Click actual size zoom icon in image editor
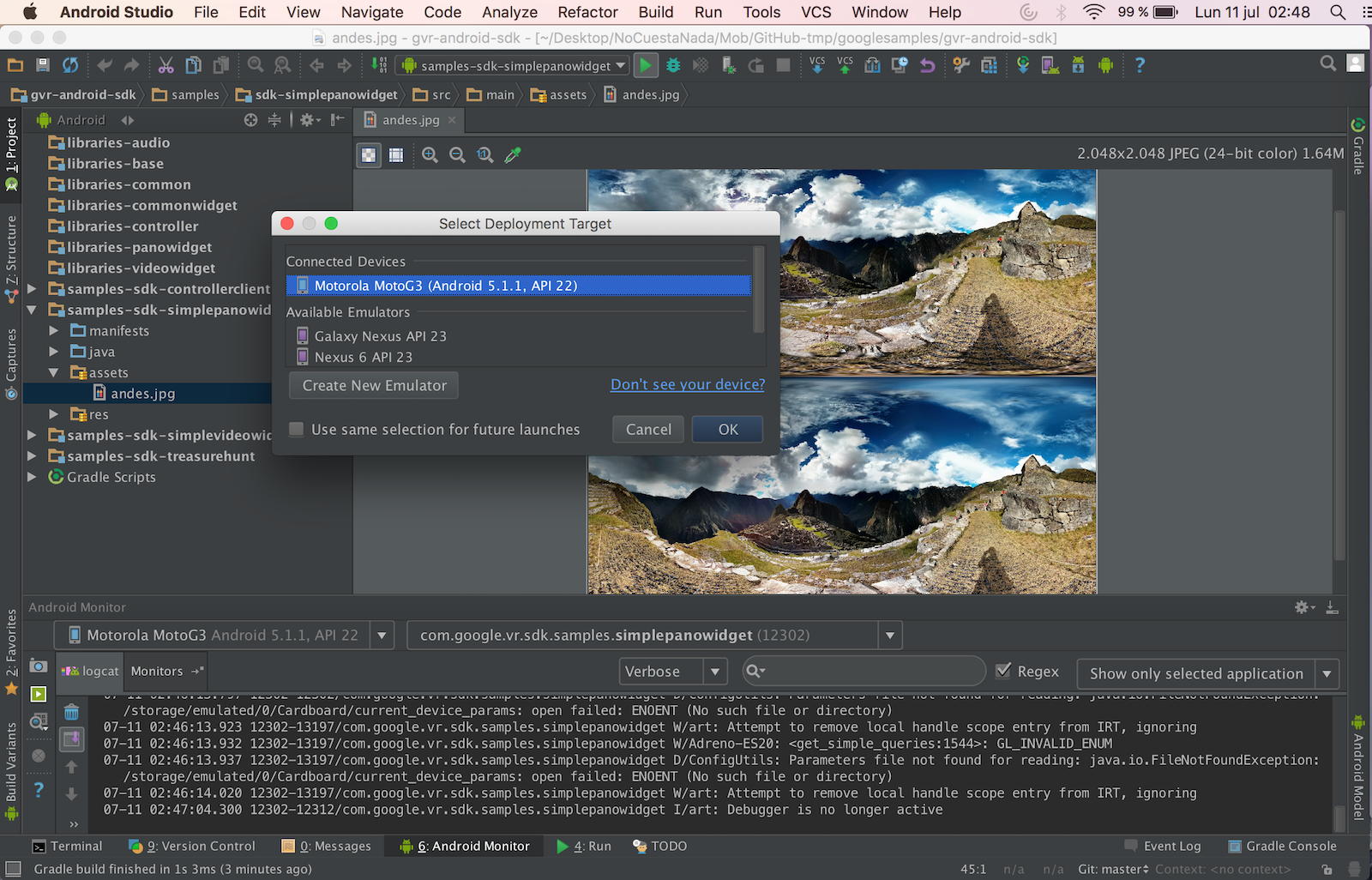1372x880 pixels. (485, 155)
